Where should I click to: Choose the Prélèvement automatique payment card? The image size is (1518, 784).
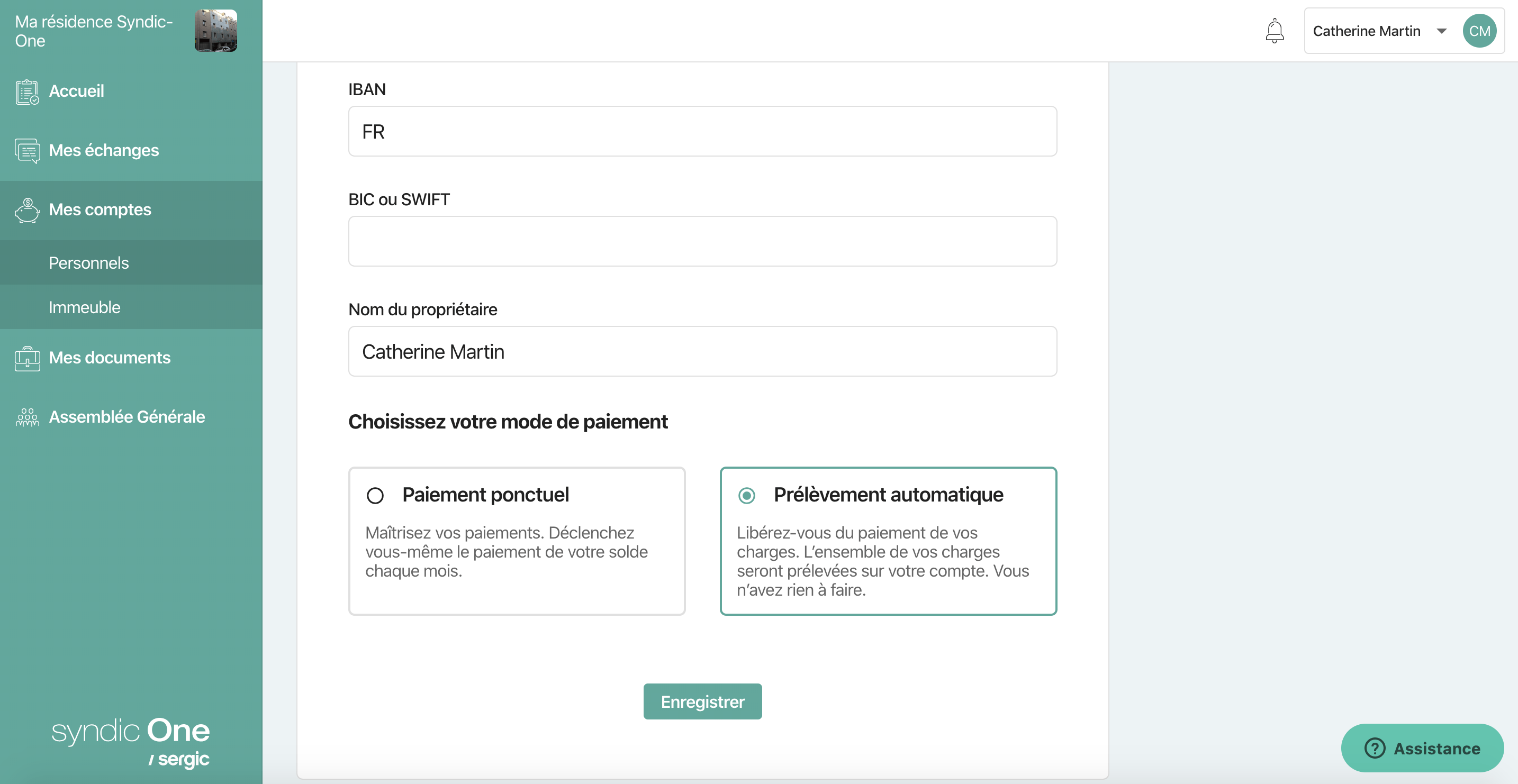(x=888, y=541)
